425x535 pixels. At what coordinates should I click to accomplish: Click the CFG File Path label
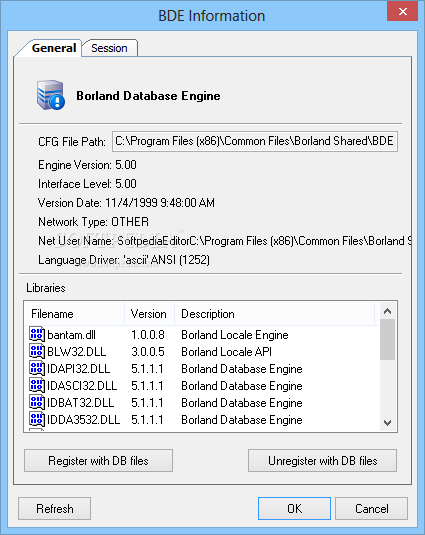72,141
